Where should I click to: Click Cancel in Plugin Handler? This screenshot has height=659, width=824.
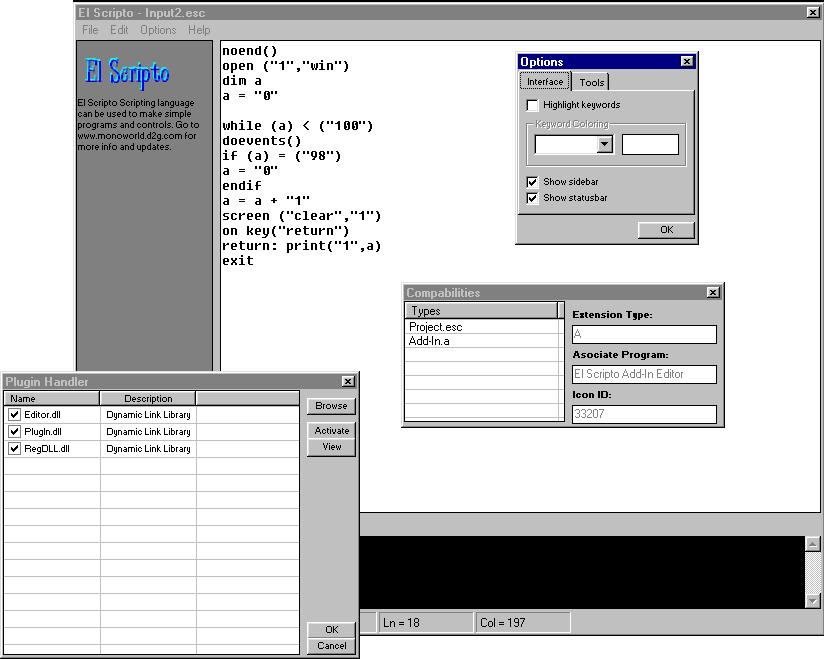331,646
